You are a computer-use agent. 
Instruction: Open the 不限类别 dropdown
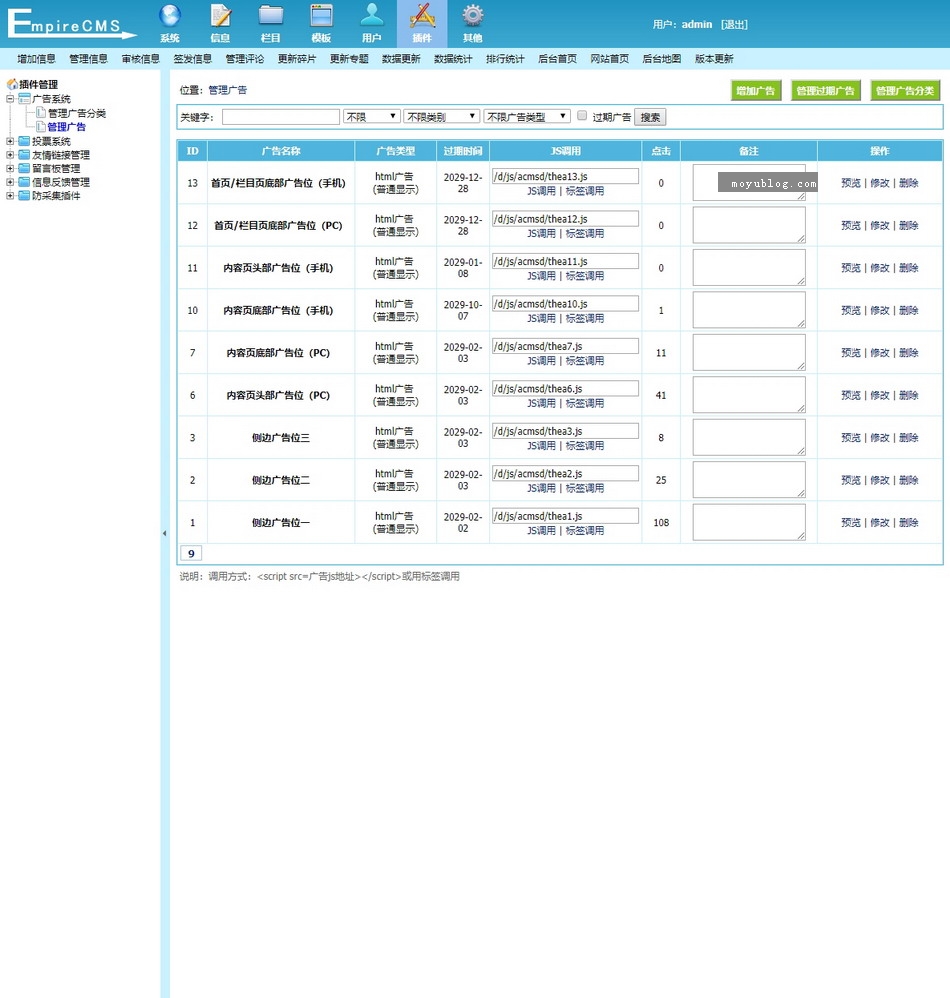(x=441, y=117)
